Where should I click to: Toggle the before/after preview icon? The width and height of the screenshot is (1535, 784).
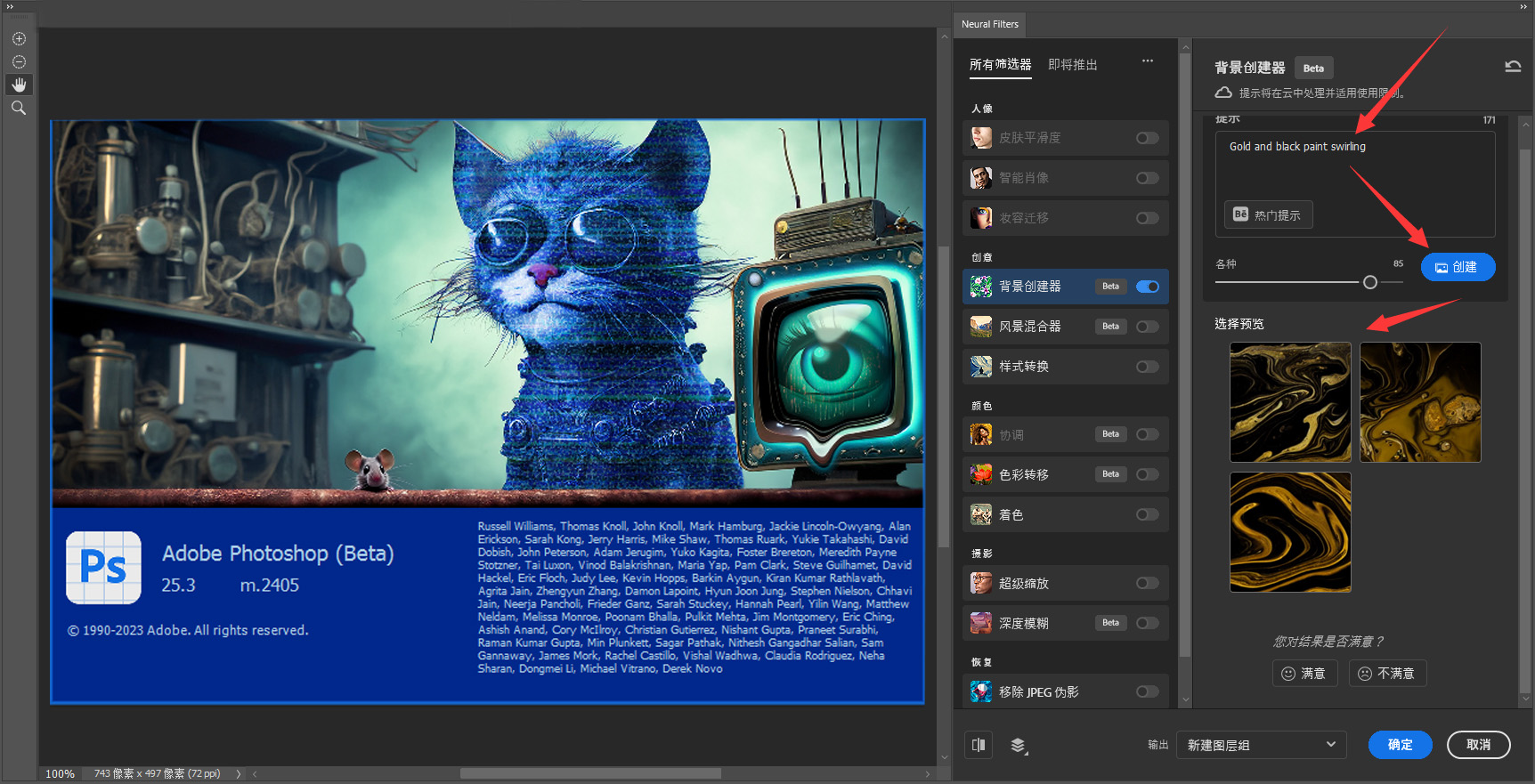coord(979,745)
